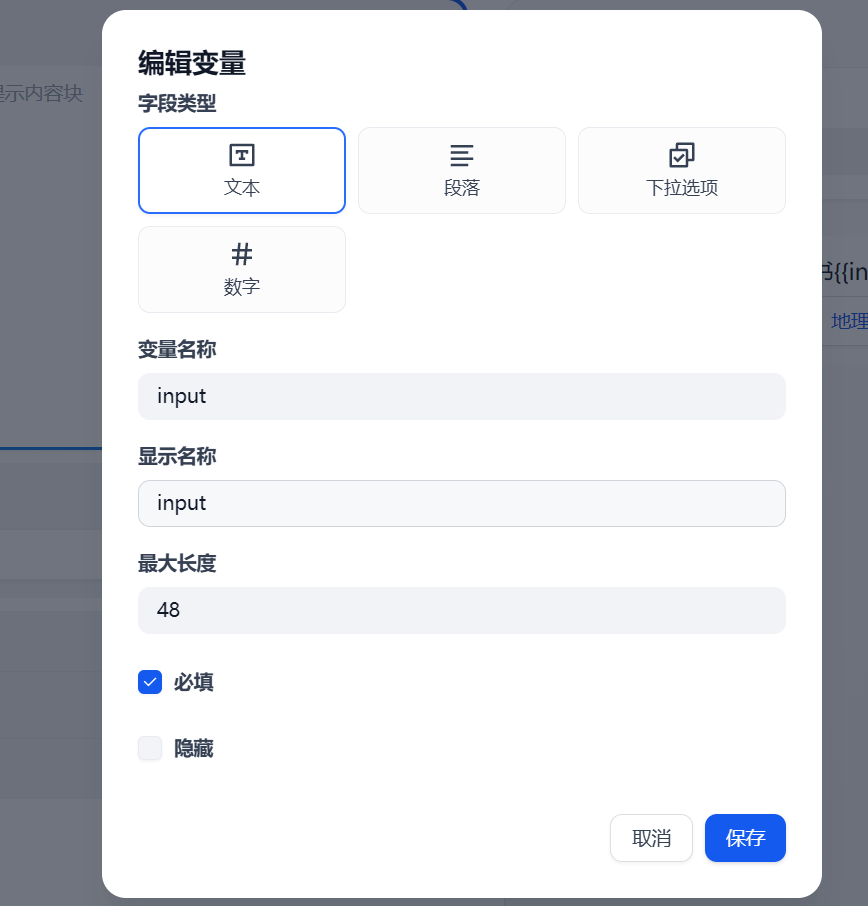Viewport: 868px width, 906px height.
Task: Save the variable with 保存
Action: coord(745,838)
